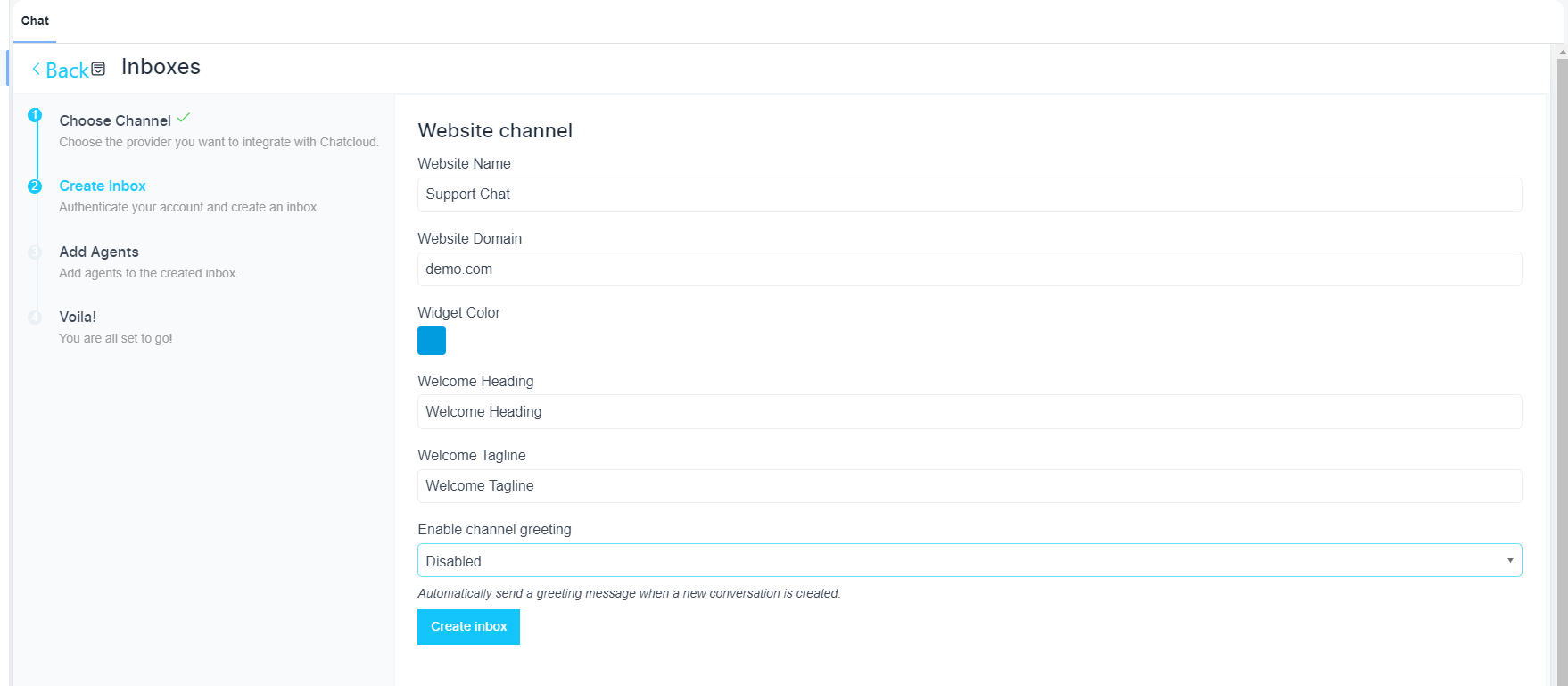Click the step 3 circle marker

pyautogui.click(x=35, y=252)
